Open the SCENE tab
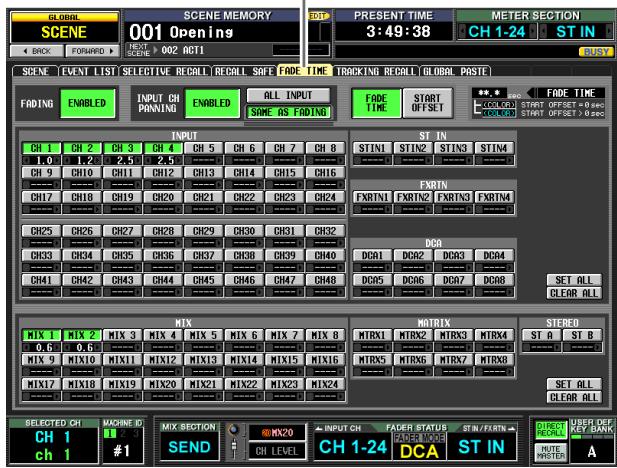 35,71
